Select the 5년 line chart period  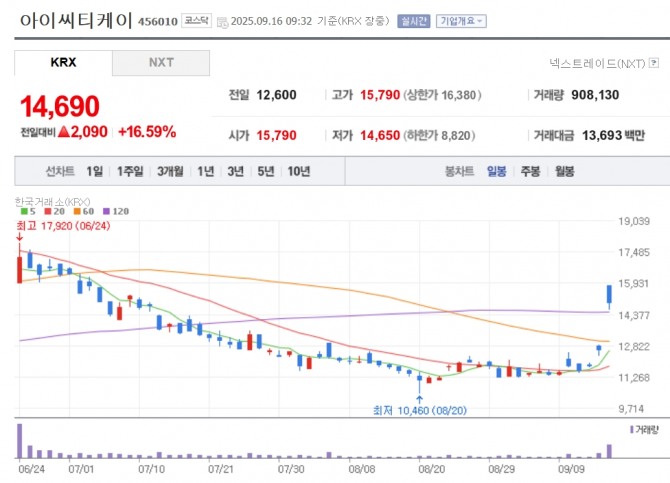click(265, 171)
